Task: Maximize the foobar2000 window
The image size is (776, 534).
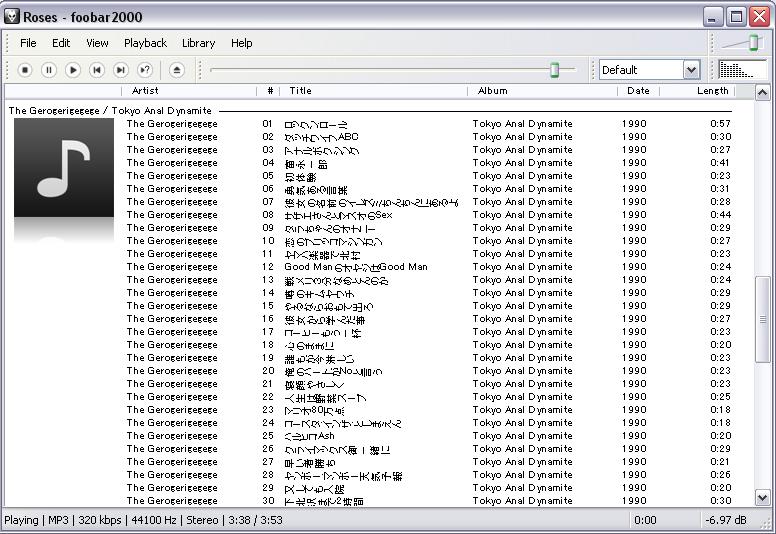Action: tap(736, 17)
